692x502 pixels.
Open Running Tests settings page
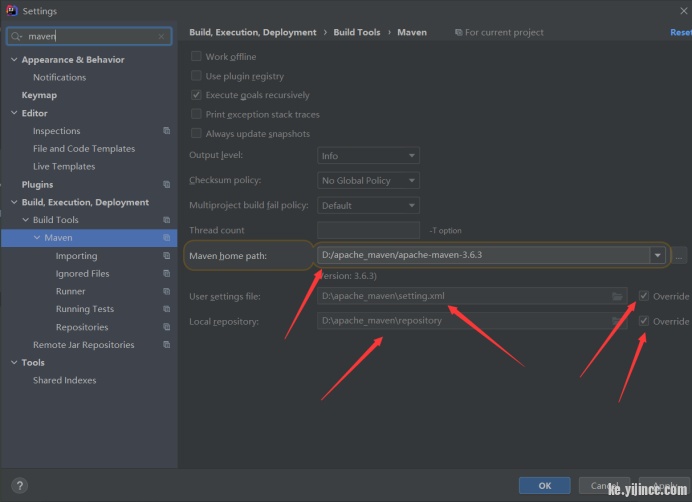pyautogui.click(x=85, y=309)
